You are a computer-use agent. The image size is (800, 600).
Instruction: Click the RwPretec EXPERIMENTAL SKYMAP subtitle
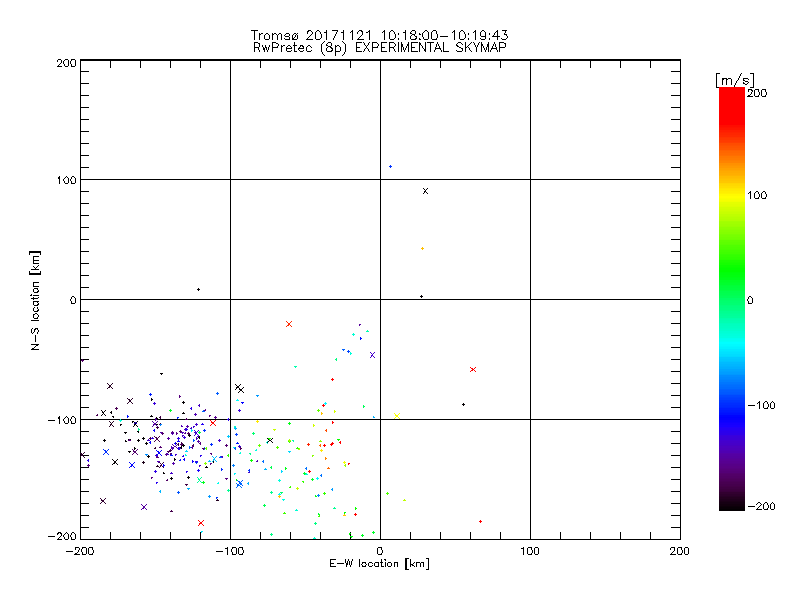tap(379, 47)
